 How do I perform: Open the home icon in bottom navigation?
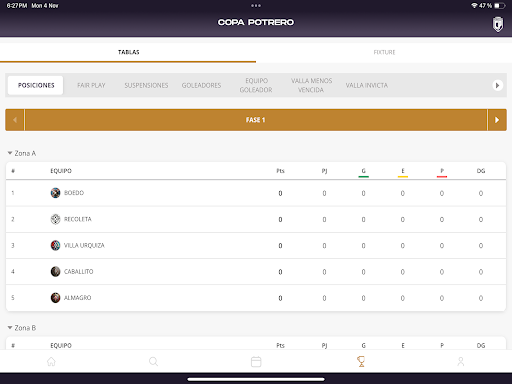pos(51,361)
